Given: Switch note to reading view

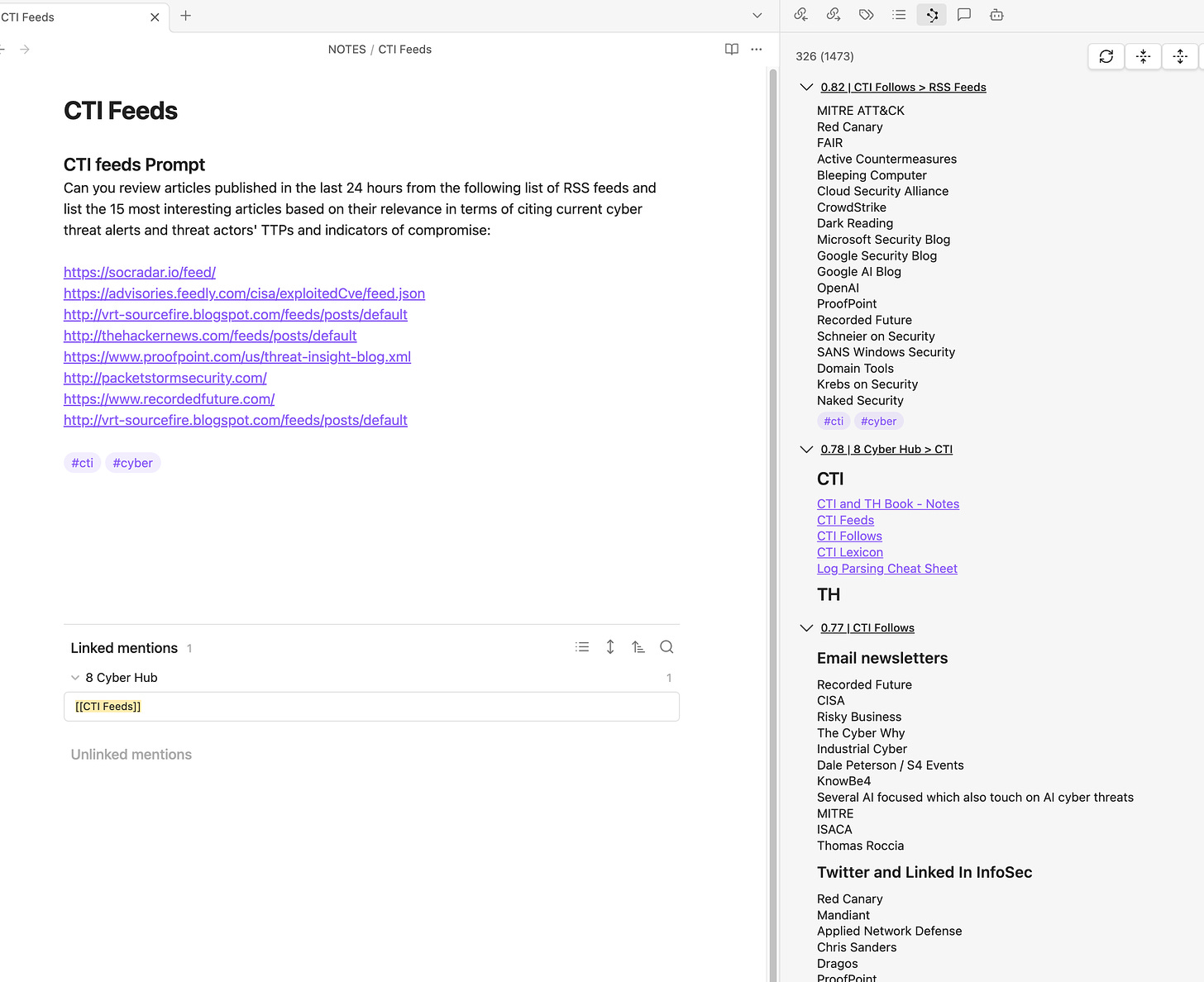Looking at the screenshot, I should click(x=732, y=50).
